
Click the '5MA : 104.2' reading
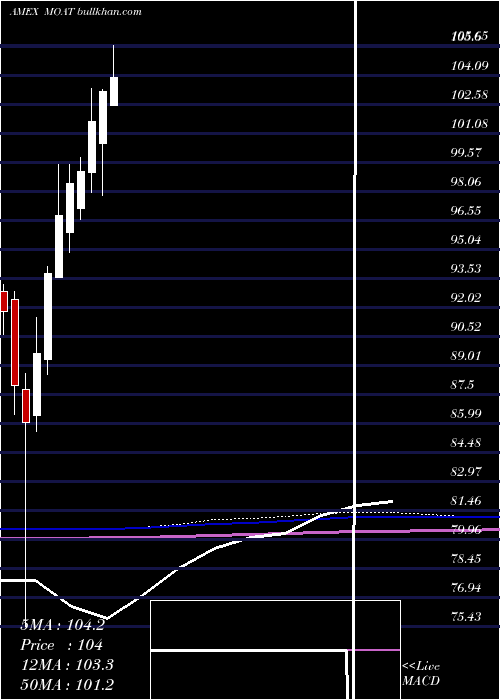(62, 625)
